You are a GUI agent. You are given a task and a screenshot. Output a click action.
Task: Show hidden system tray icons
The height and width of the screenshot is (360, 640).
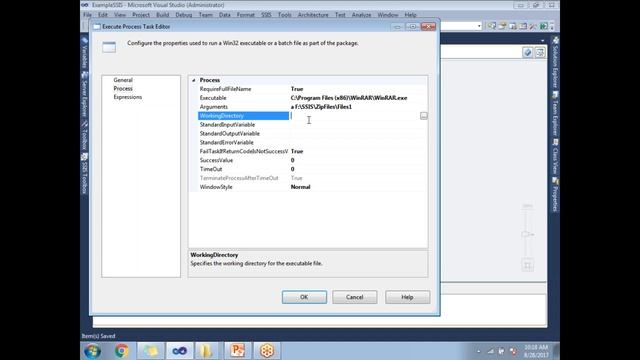479,351
